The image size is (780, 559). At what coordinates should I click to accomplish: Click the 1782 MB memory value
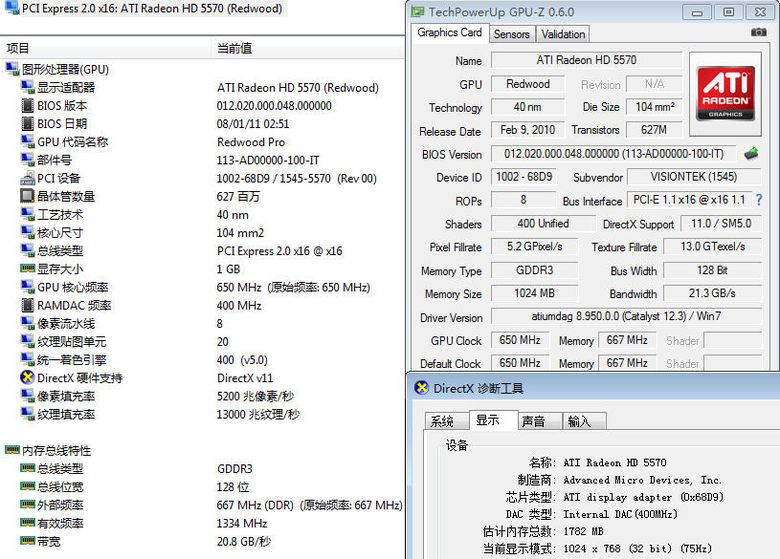click(583, 531)
